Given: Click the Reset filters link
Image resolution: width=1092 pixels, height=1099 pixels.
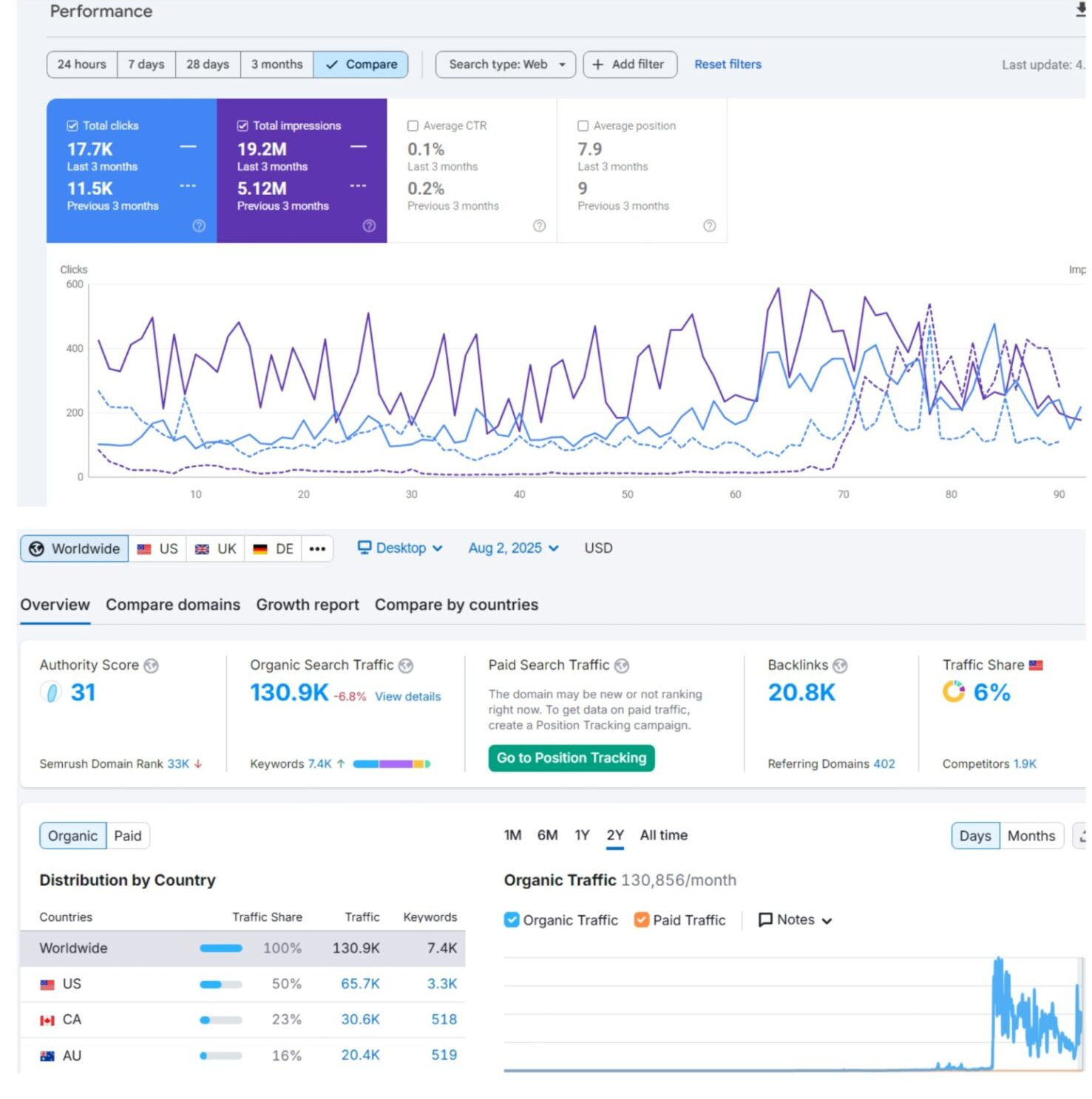Looking at the screenshot, I should (728, 65).
